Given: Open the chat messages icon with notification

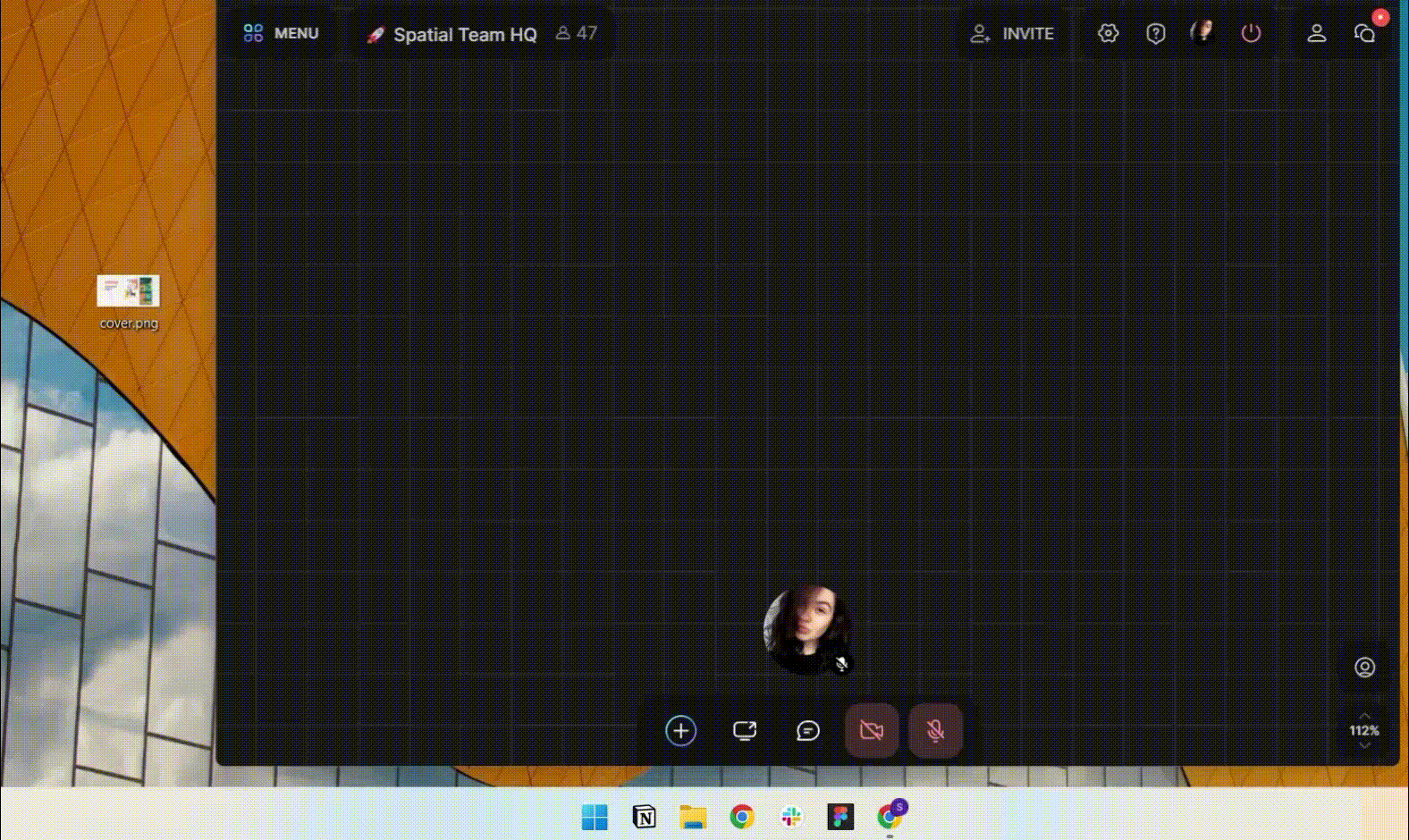Looking at the screenshot, I should [x=1365, y=34].
